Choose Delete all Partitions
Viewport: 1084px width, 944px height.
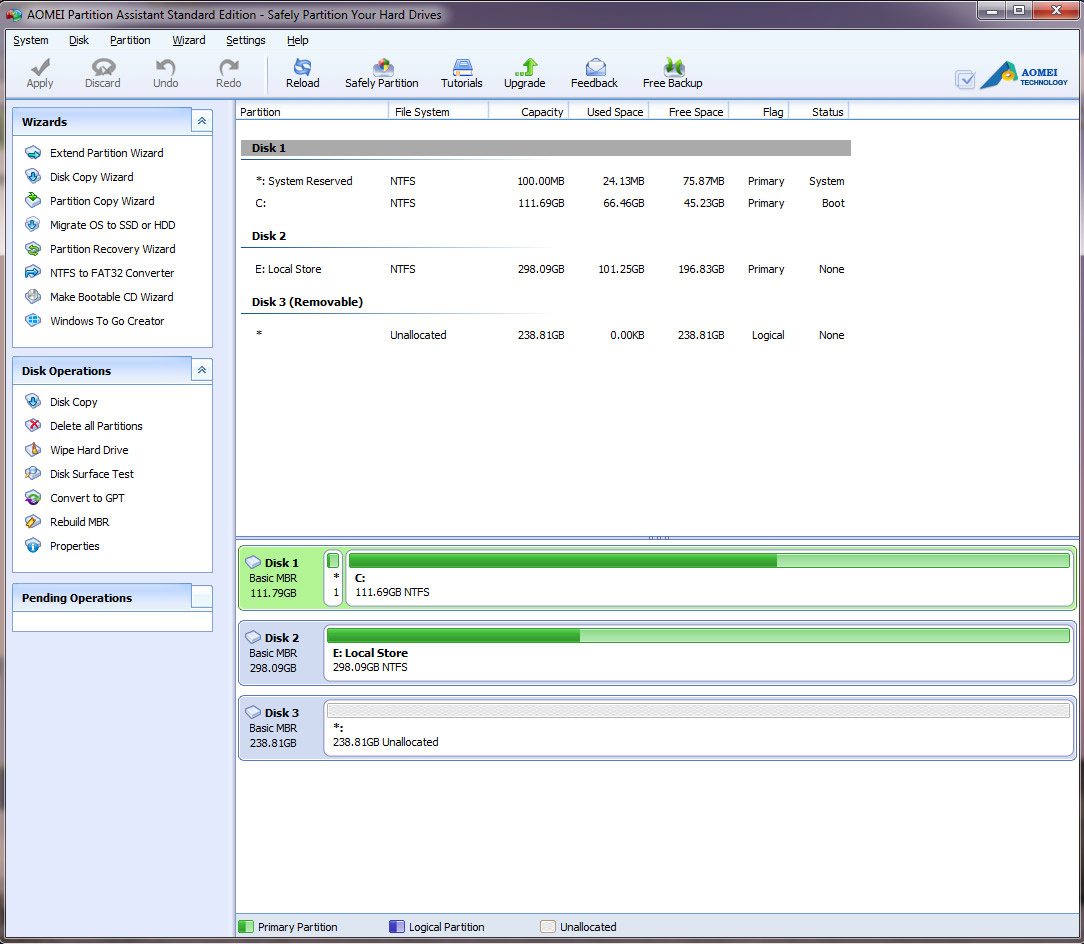click(x=96, y=426)
